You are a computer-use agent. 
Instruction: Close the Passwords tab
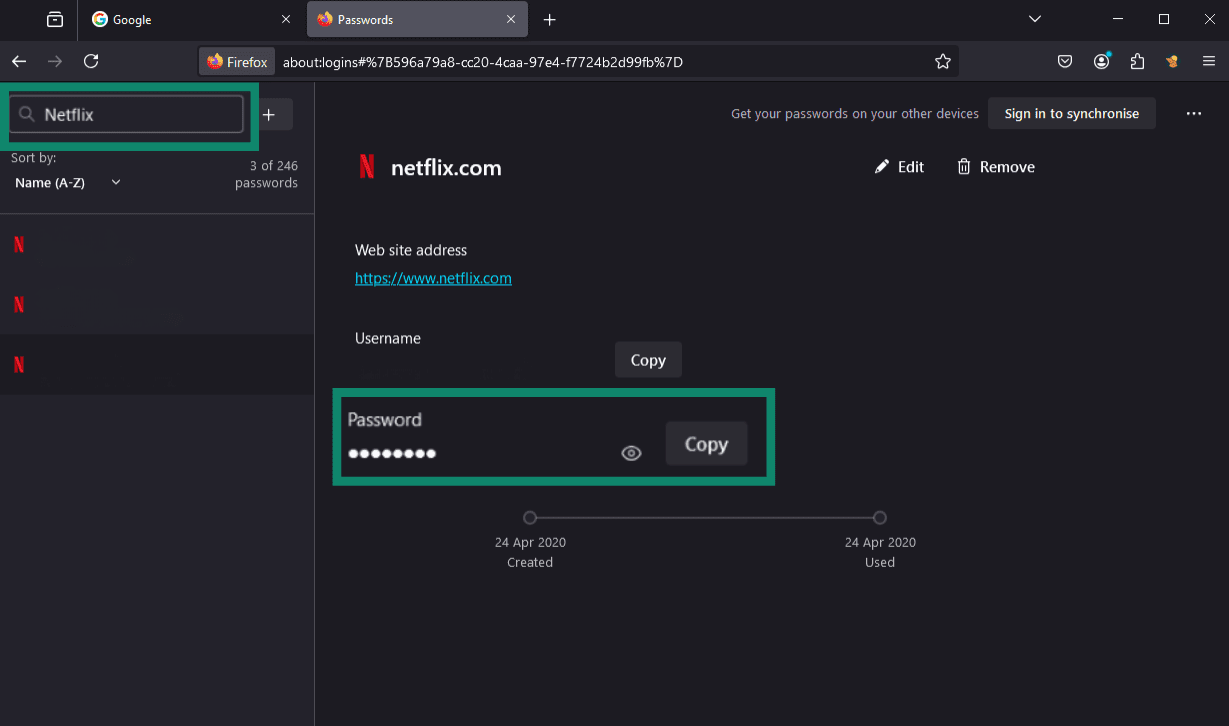pos(511,19)
